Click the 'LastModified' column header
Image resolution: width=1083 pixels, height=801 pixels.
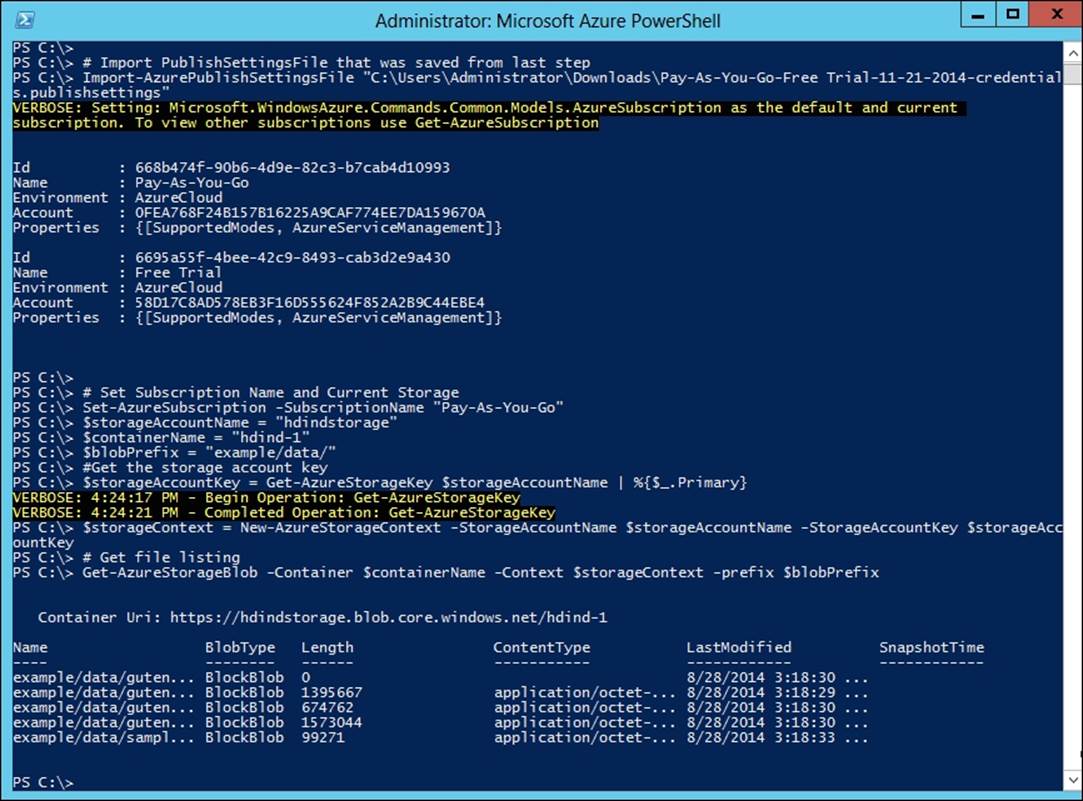(x=739, y=648)
